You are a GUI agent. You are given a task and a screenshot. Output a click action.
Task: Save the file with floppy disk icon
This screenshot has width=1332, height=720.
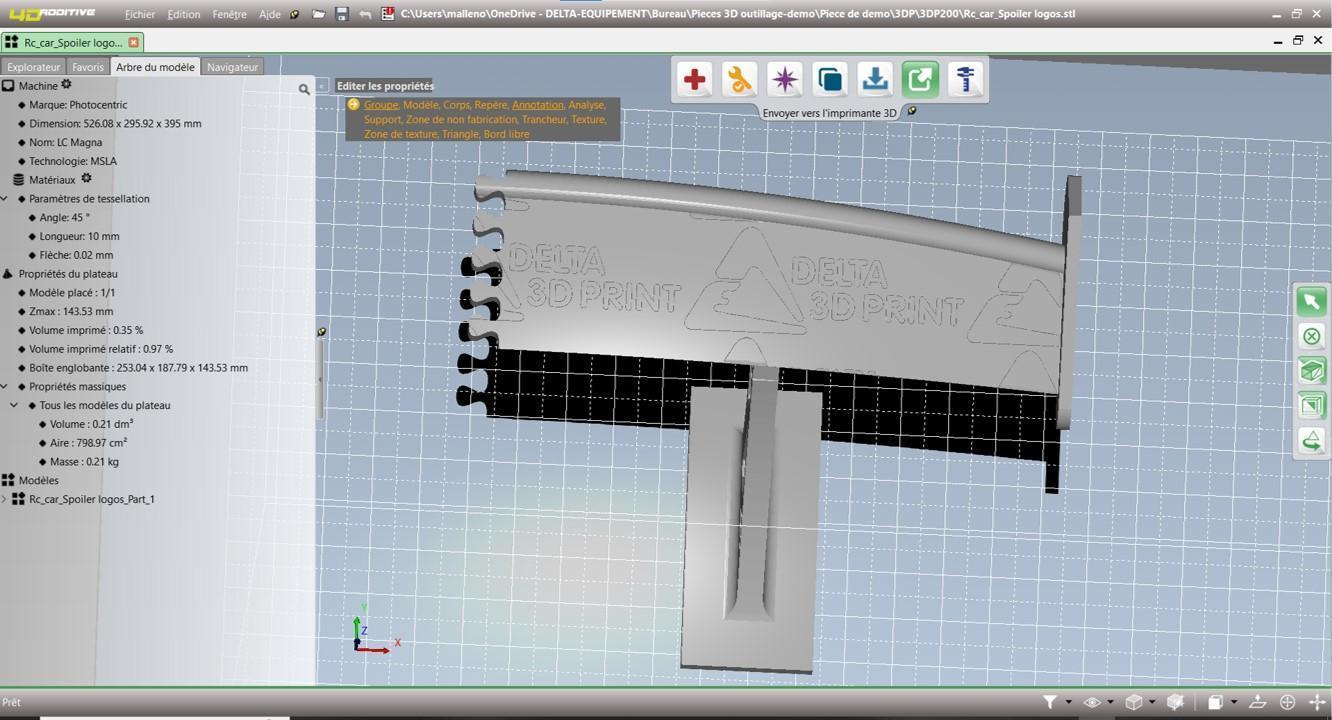[x=342, y=14]
